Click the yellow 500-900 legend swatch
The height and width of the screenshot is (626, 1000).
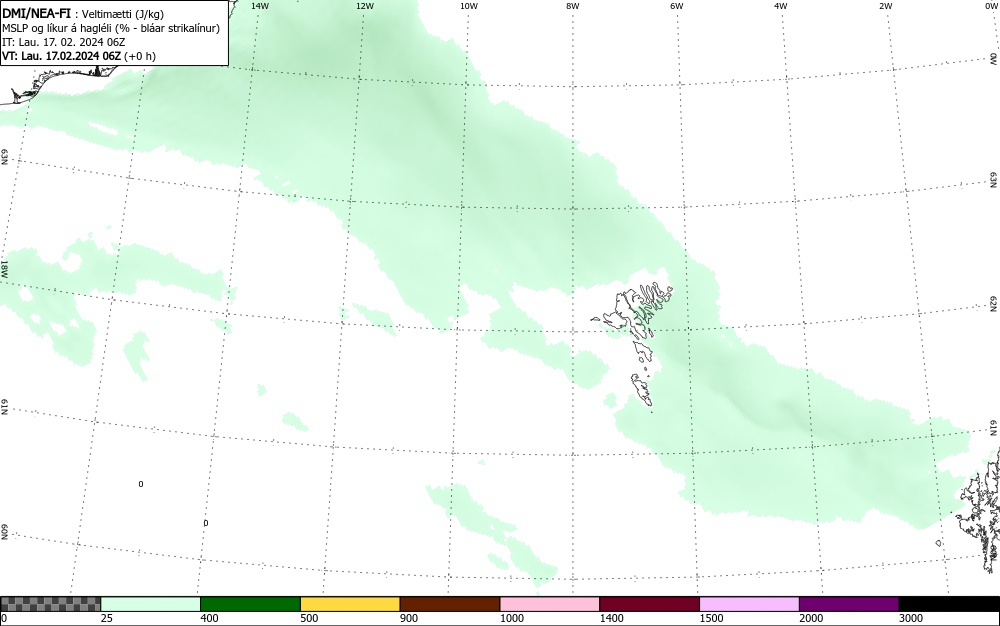350,604
